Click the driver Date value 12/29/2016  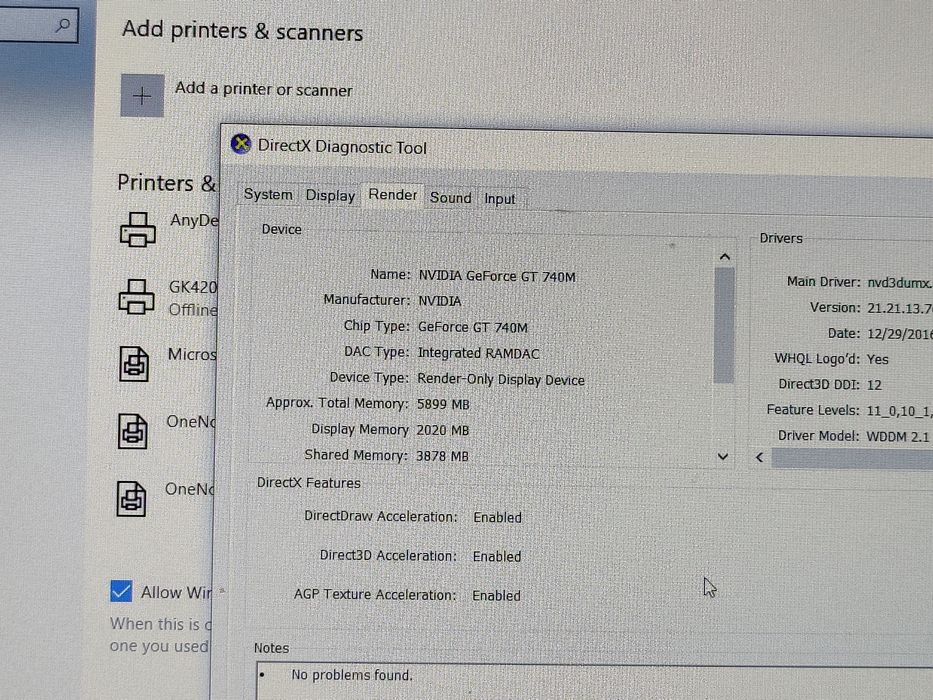[x=900, y=334]
